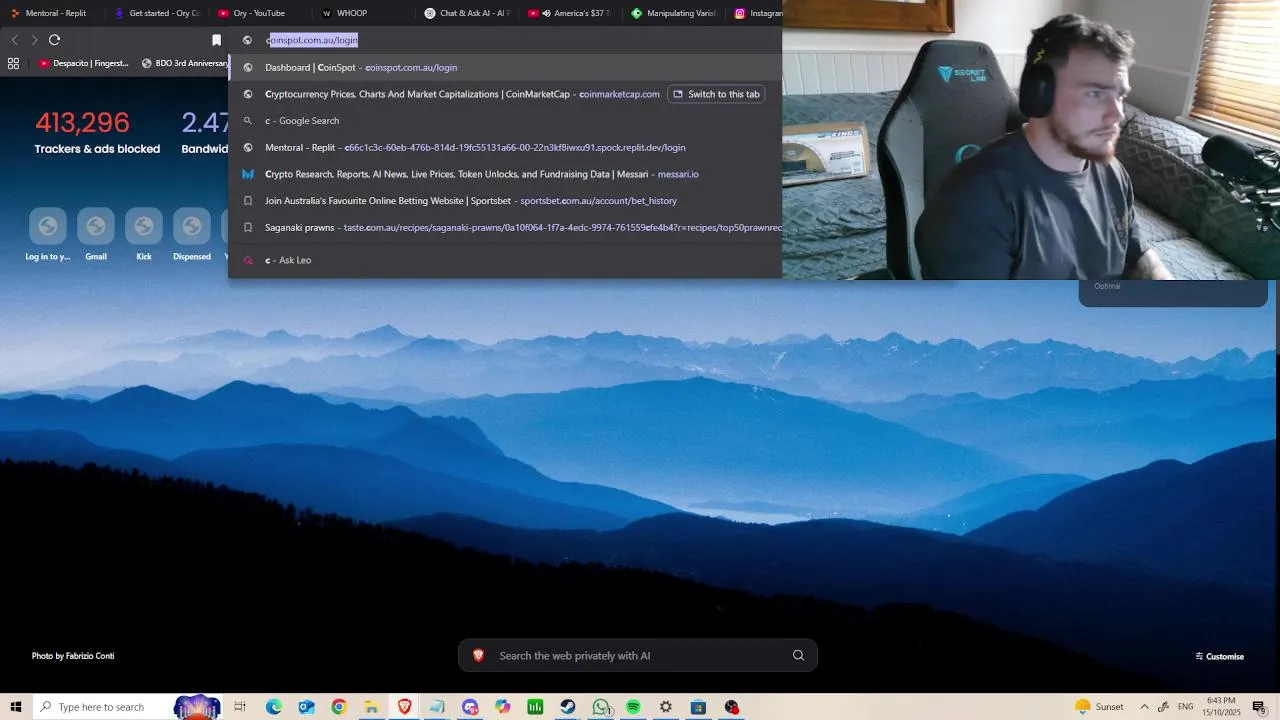Image resolution: width=1280 pixels, height=720 pixels.
Task: Open File Explorer from taskbar
Action: pos(371,707)
